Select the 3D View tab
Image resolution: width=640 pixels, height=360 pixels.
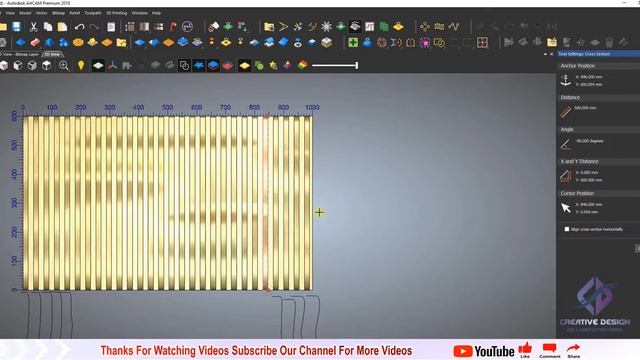pos(53,54)
